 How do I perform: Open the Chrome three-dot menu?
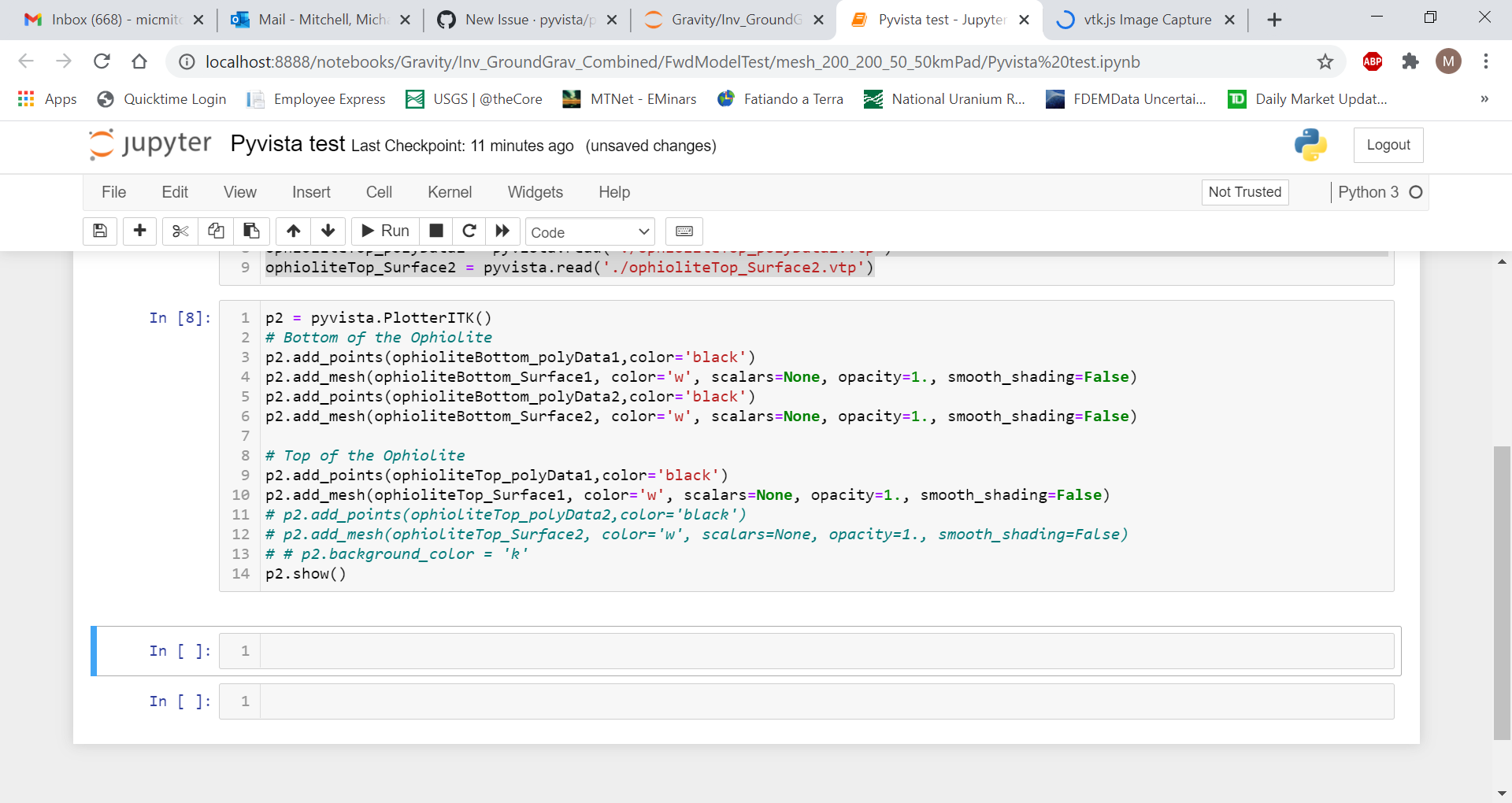click(1486, 61)
